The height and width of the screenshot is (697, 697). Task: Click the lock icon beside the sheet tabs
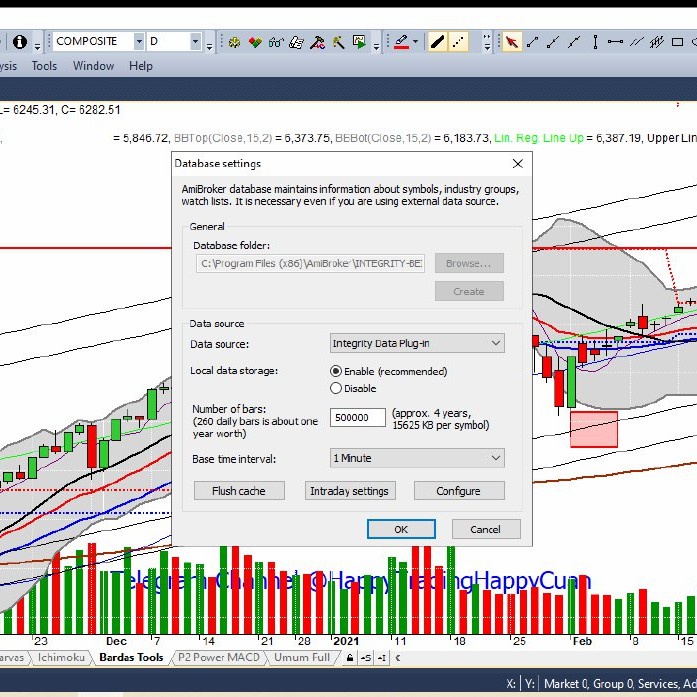(x=349, y=658)
